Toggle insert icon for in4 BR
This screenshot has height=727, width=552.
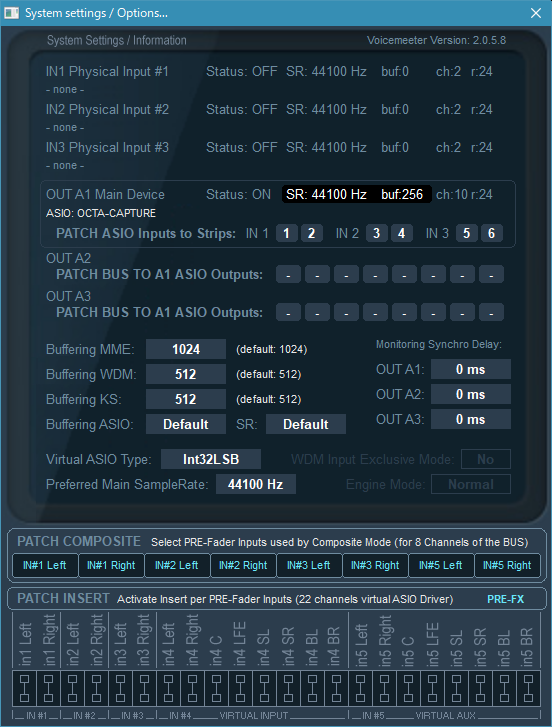point(336,688)
